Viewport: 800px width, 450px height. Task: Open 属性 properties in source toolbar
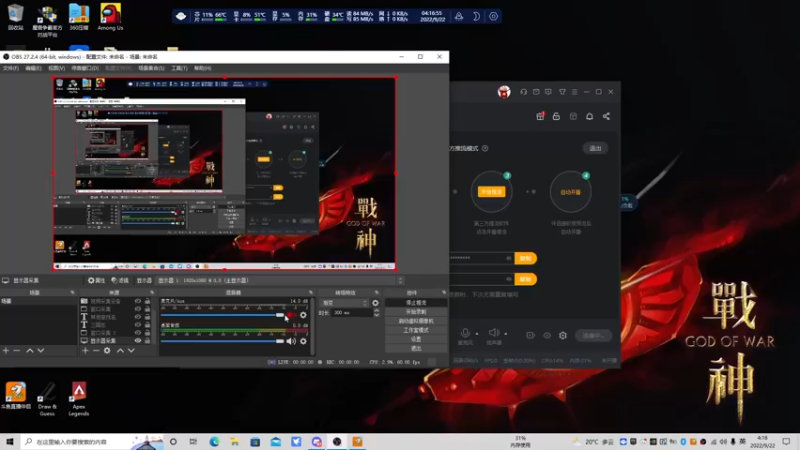(96, 280)
